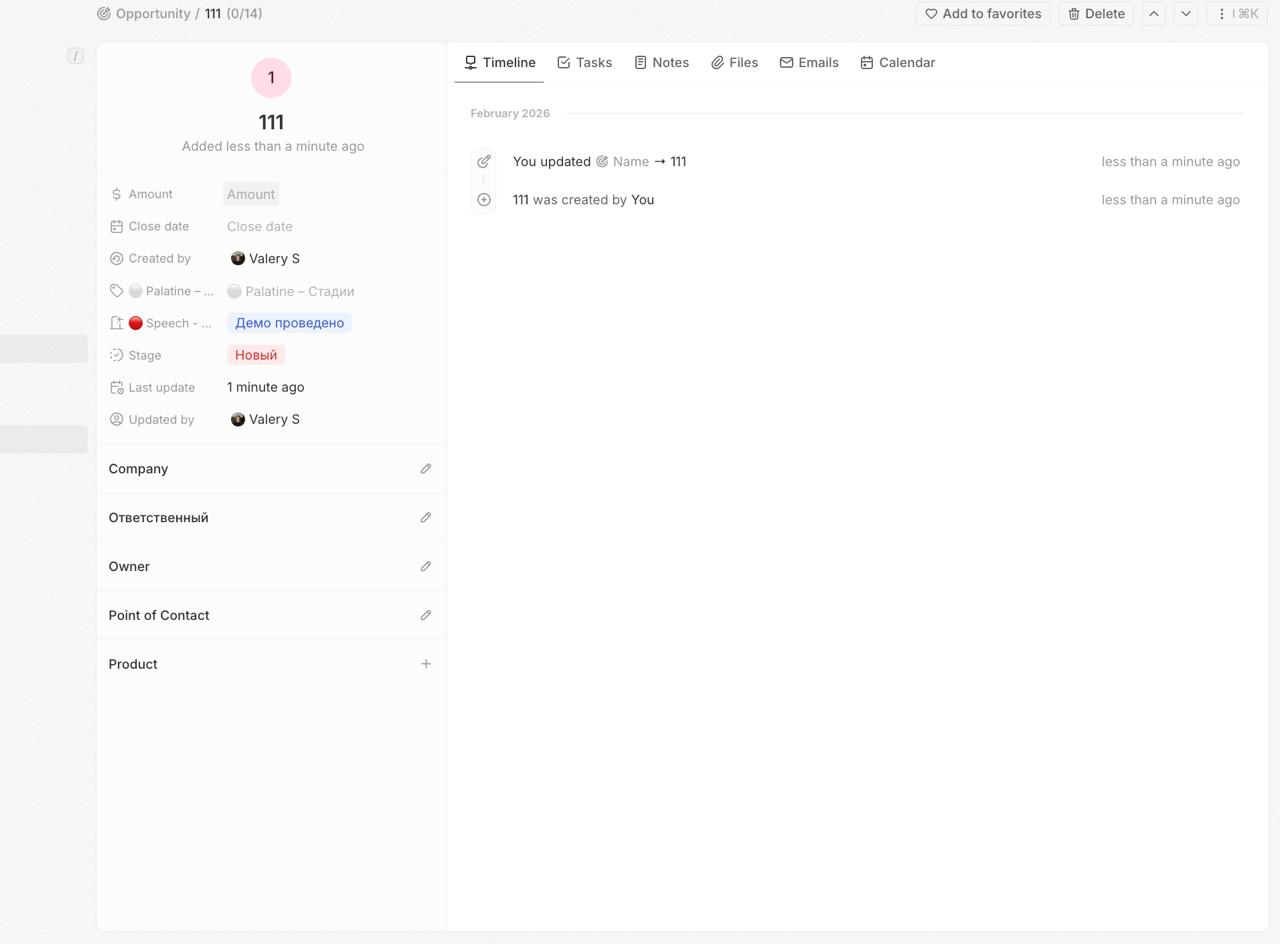1280x944 pixels.
Task: Open the Calendar tab
Action: tap(897, 62)
